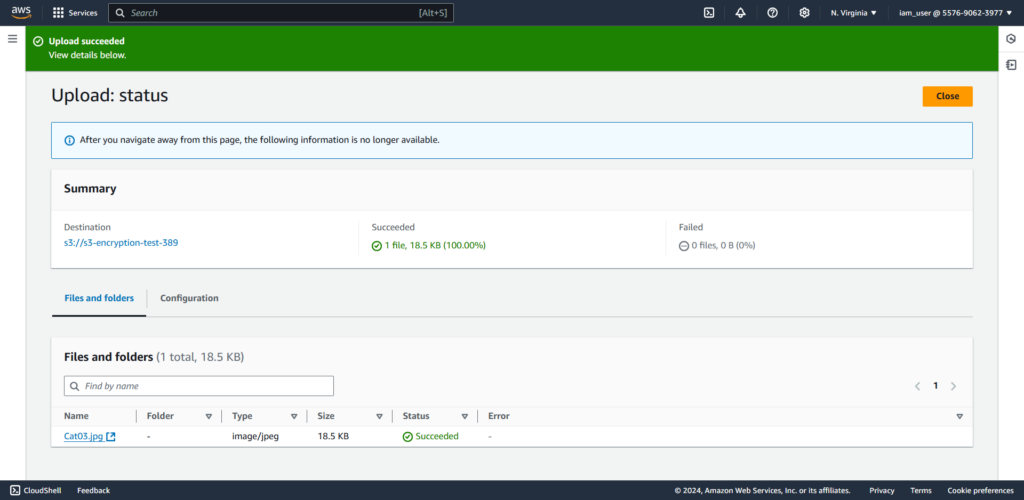Expand the left hamburger navigation menu

(13, 39)
